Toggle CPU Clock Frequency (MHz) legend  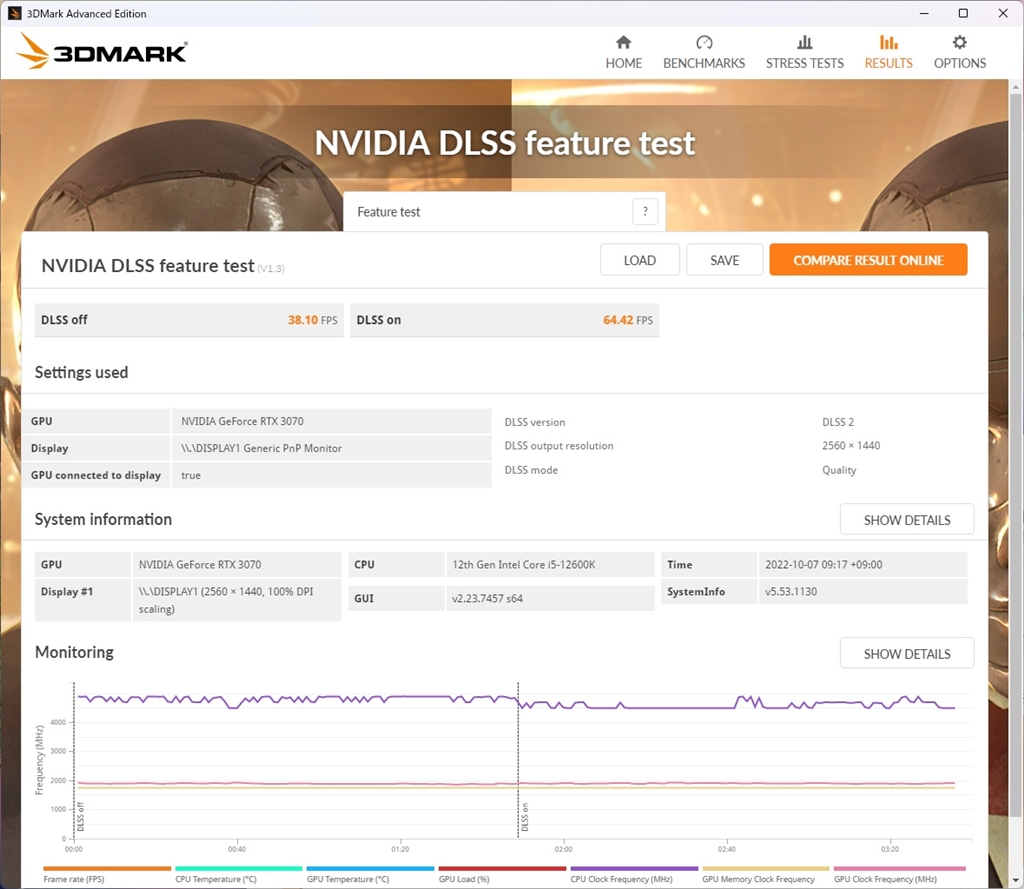pyautogui.click(x=634, y=875)
